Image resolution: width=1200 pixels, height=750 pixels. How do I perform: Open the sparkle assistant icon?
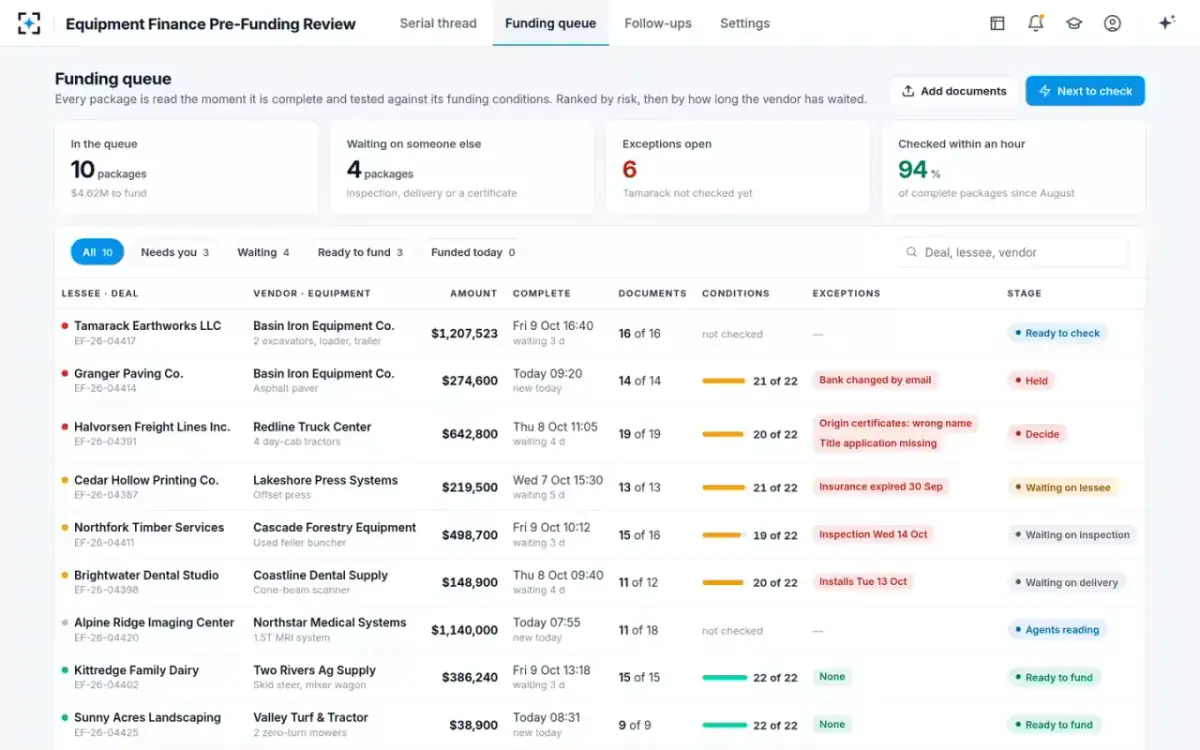tap(1166, 23)
